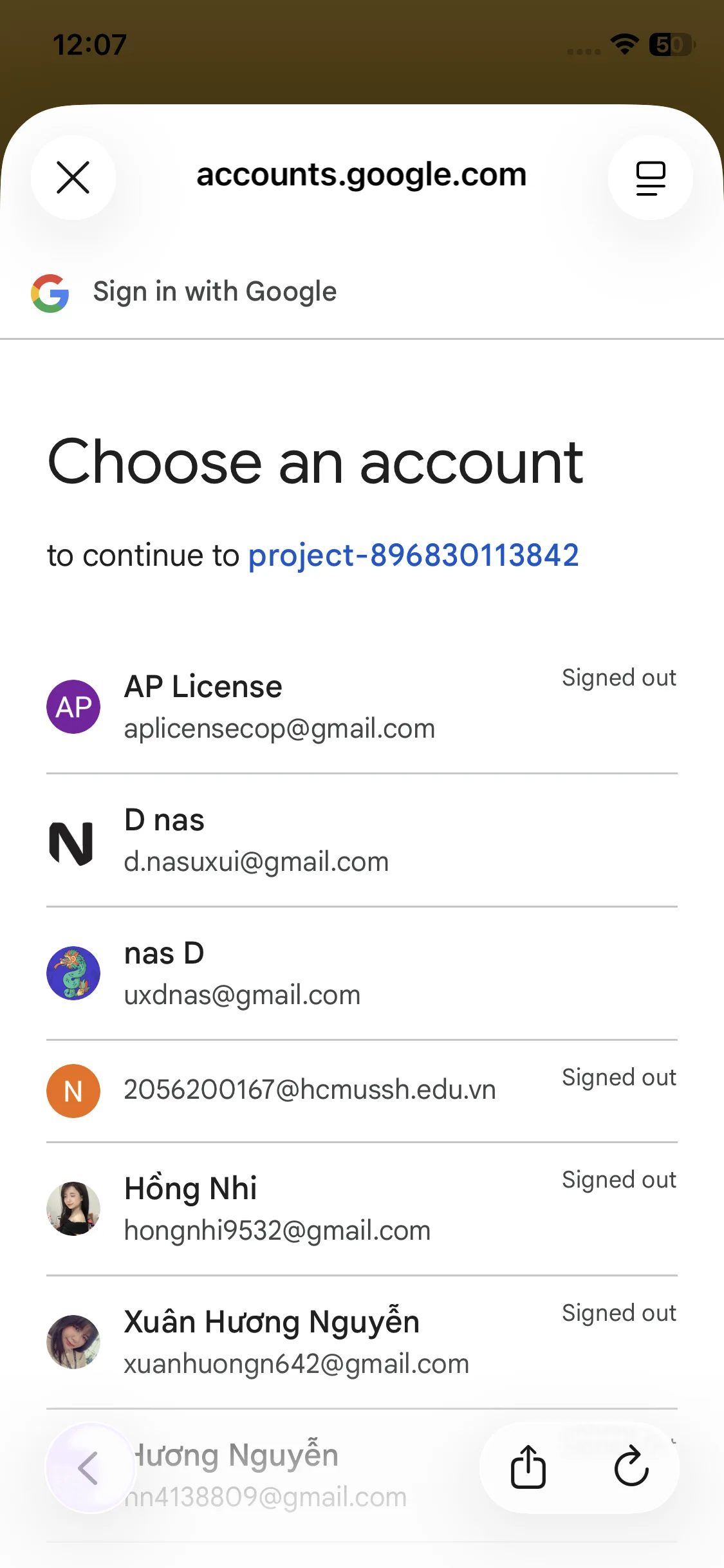Tap the black N avatar for D nas
724x1568 pixels.
pos(72,843)
